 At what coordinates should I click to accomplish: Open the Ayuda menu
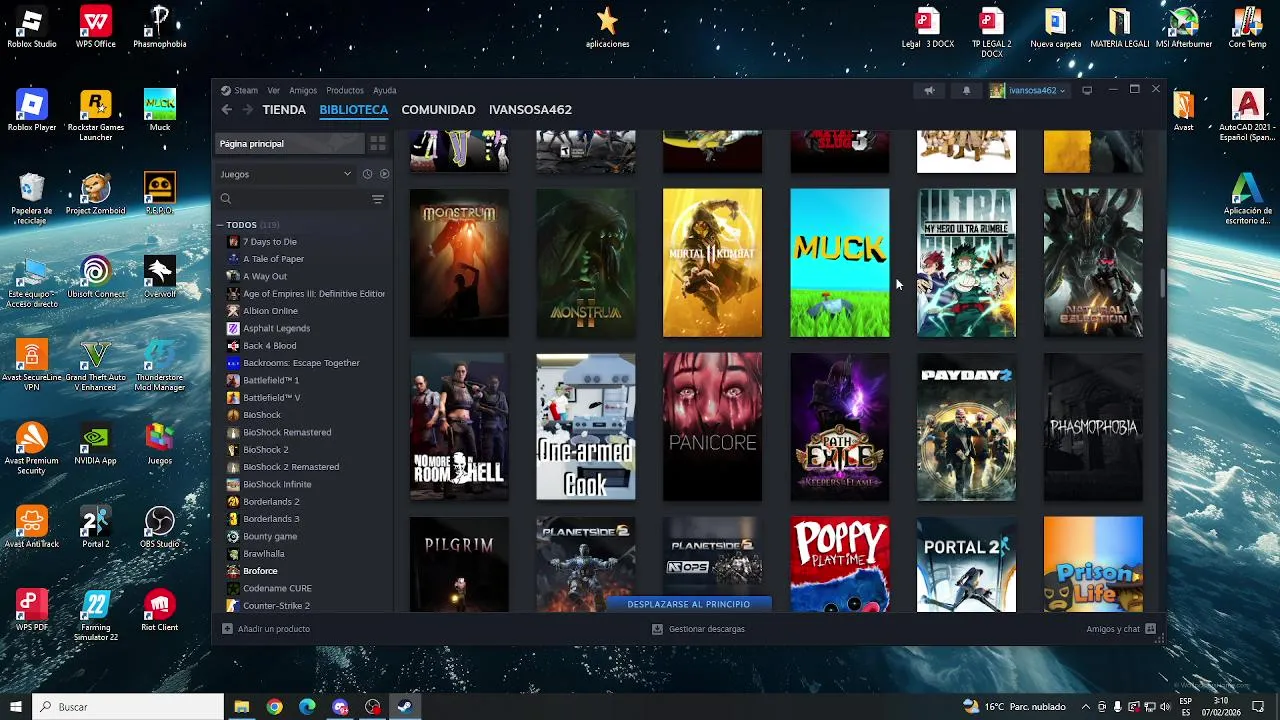tap(385, 90)
